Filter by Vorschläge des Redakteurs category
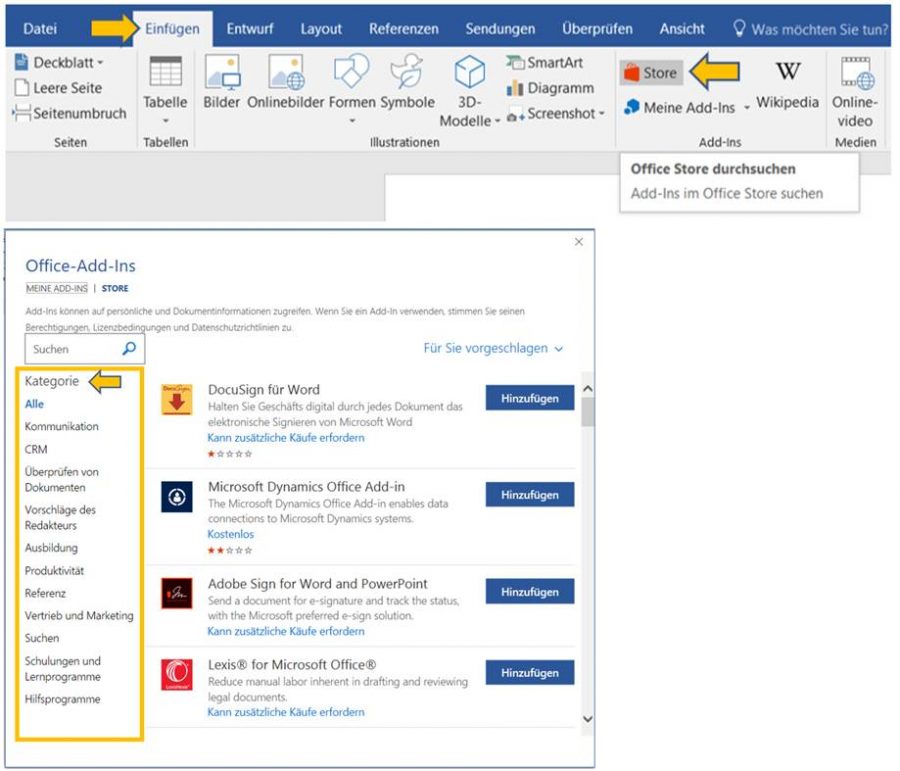Viewport: 900px width, 771px height. click(x=60, y=517)
